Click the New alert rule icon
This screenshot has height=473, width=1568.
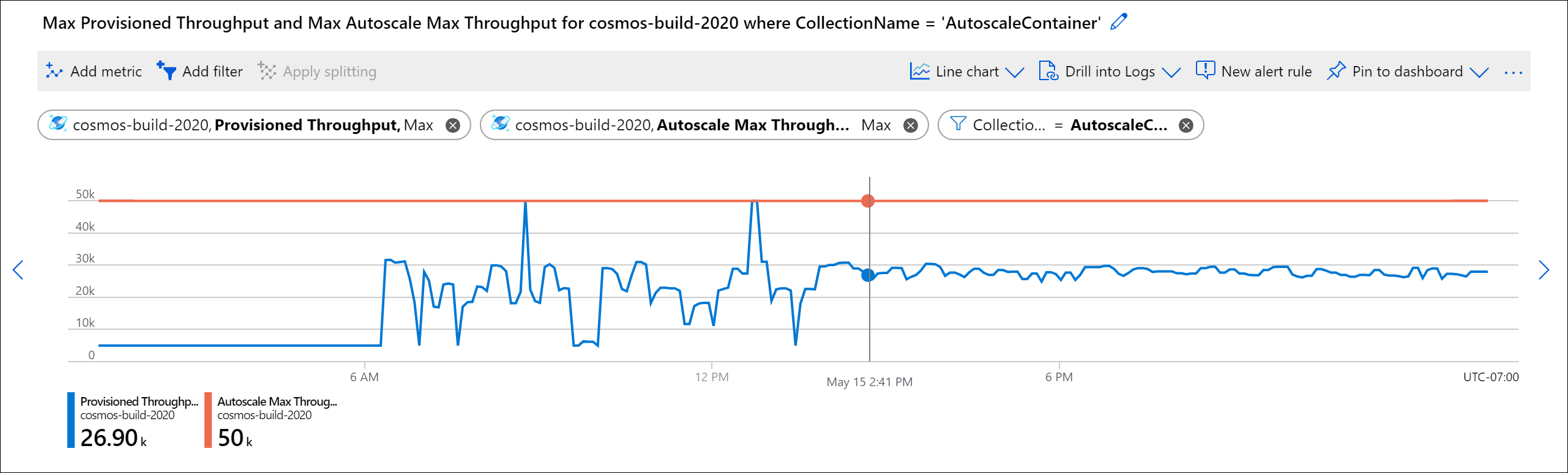(x=1204, y=71)
